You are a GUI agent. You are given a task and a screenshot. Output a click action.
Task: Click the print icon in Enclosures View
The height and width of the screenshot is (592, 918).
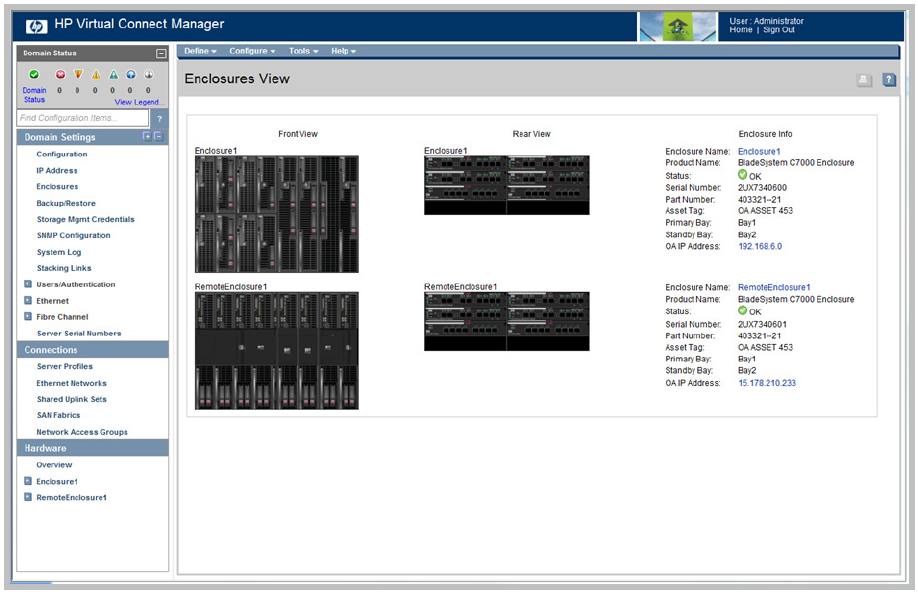point(865,80)
